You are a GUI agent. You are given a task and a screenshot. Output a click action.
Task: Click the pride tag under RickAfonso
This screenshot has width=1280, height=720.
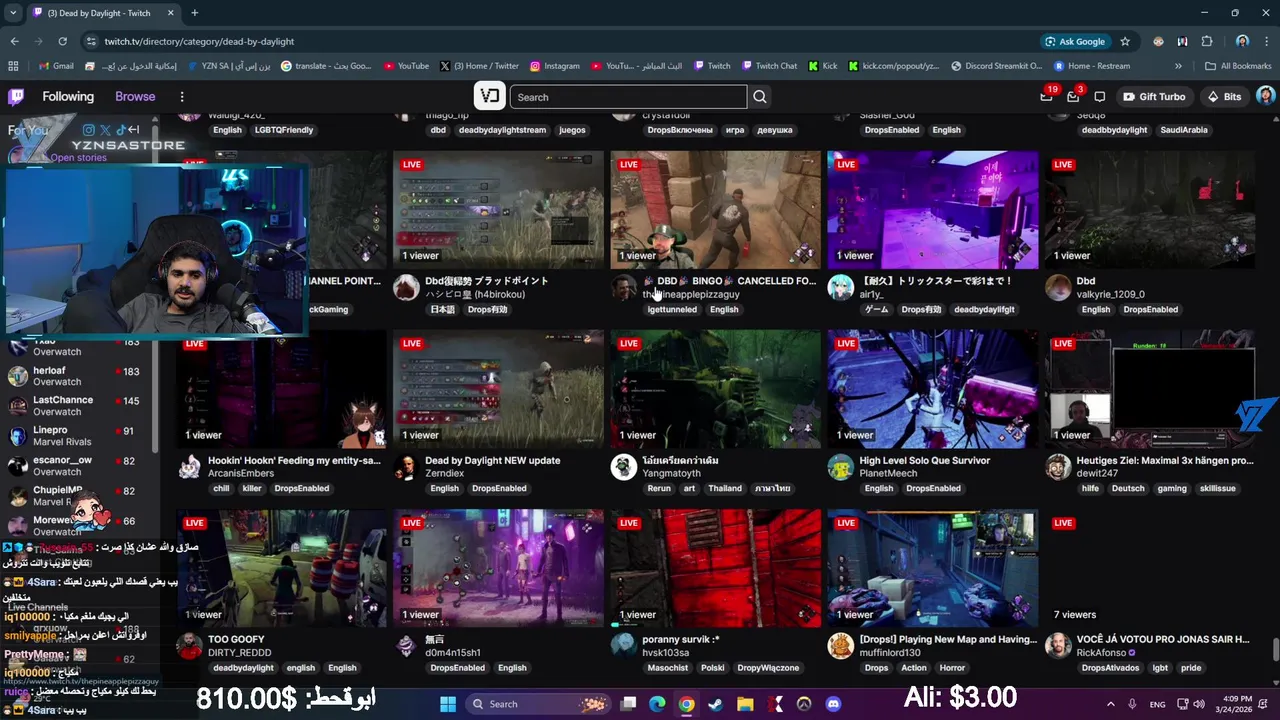click(x=1191, y=668)
